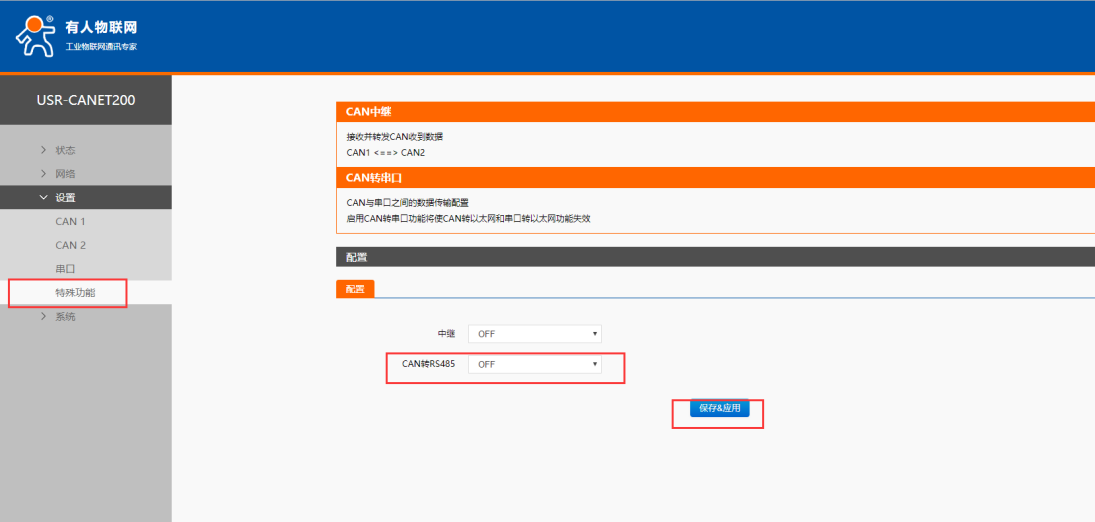Open the CAN 1 settings page

click(71, 221)
